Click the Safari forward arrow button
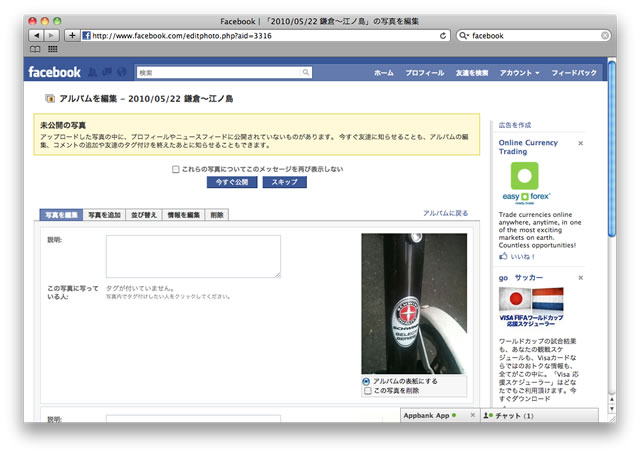This screenshot has height=455, width=640. tap(51, 36)
